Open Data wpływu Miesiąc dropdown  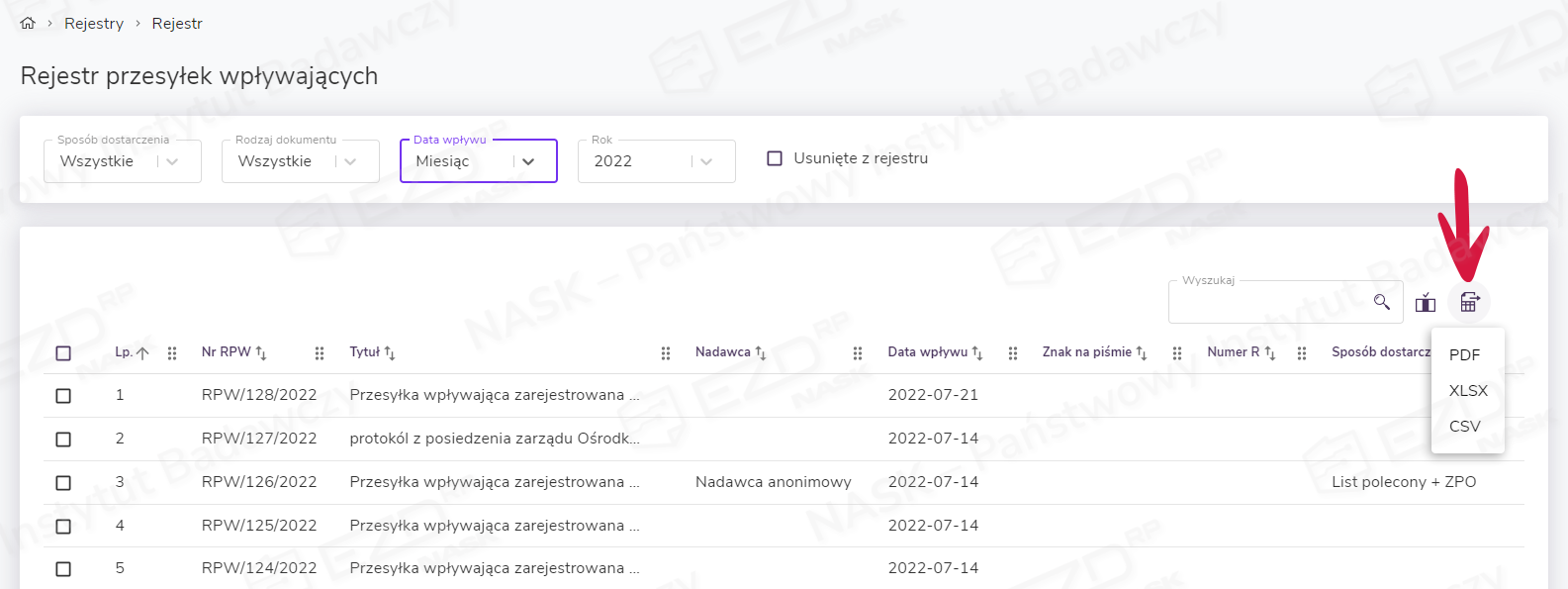point(479,161)
